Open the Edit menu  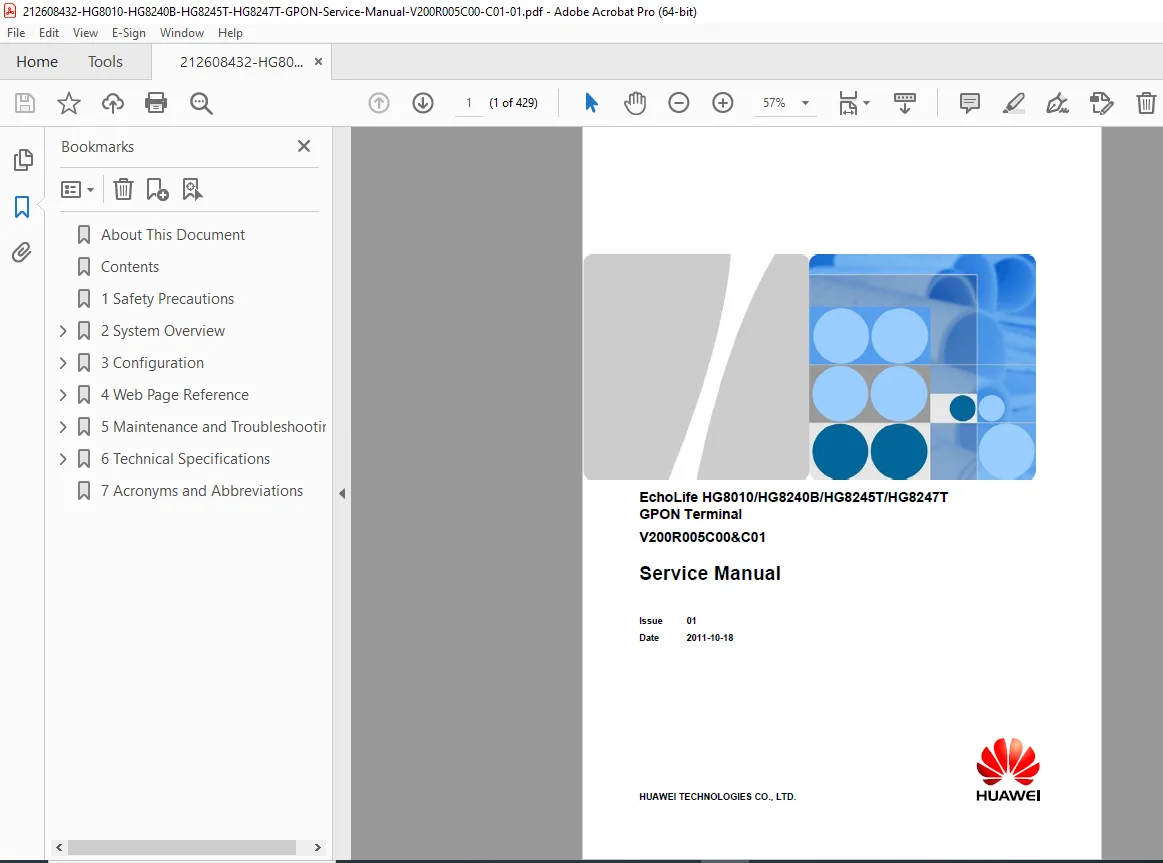(x=49, y=33)
